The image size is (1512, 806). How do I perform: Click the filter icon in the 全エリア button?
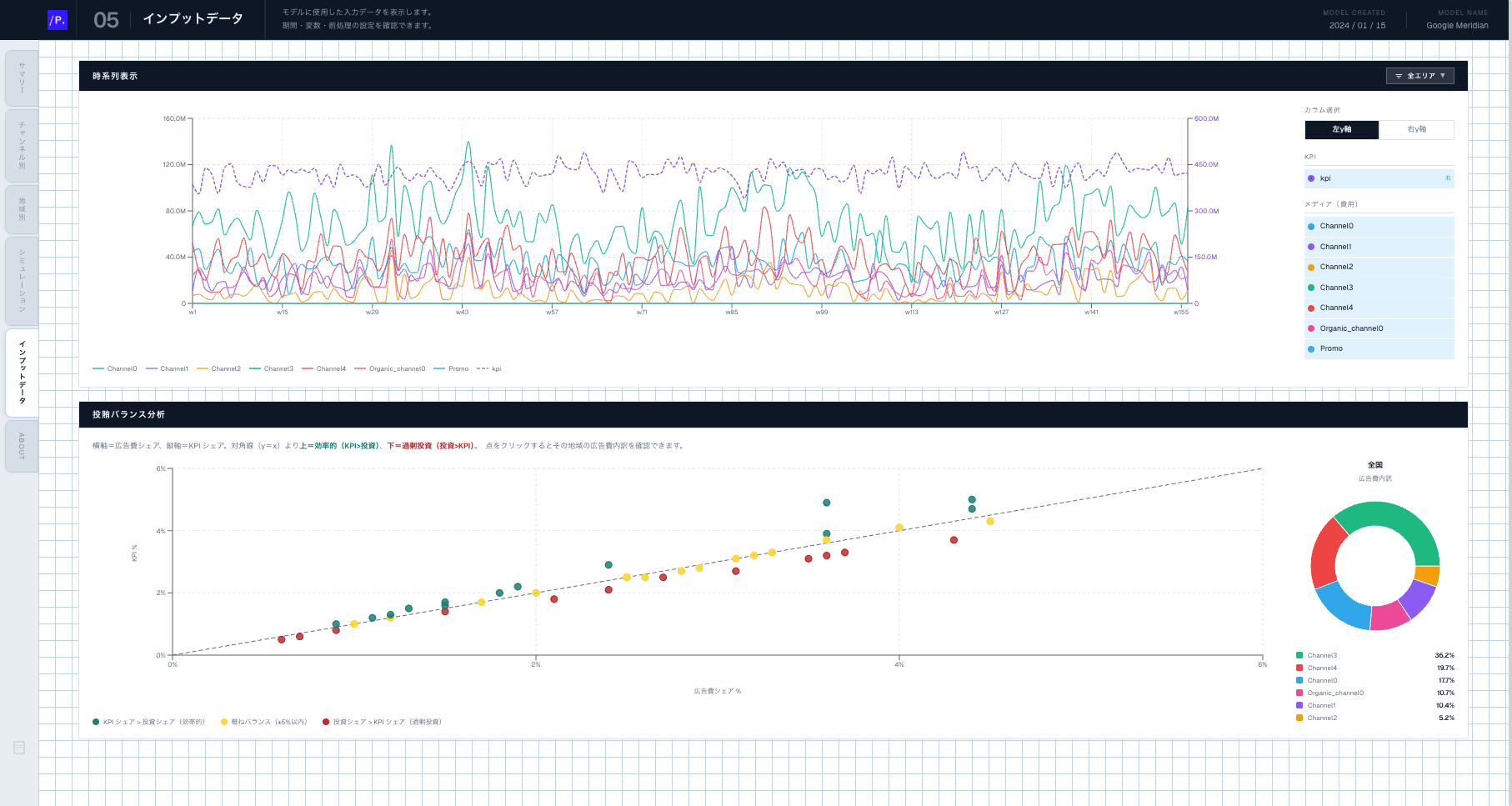pos(1399,76)
